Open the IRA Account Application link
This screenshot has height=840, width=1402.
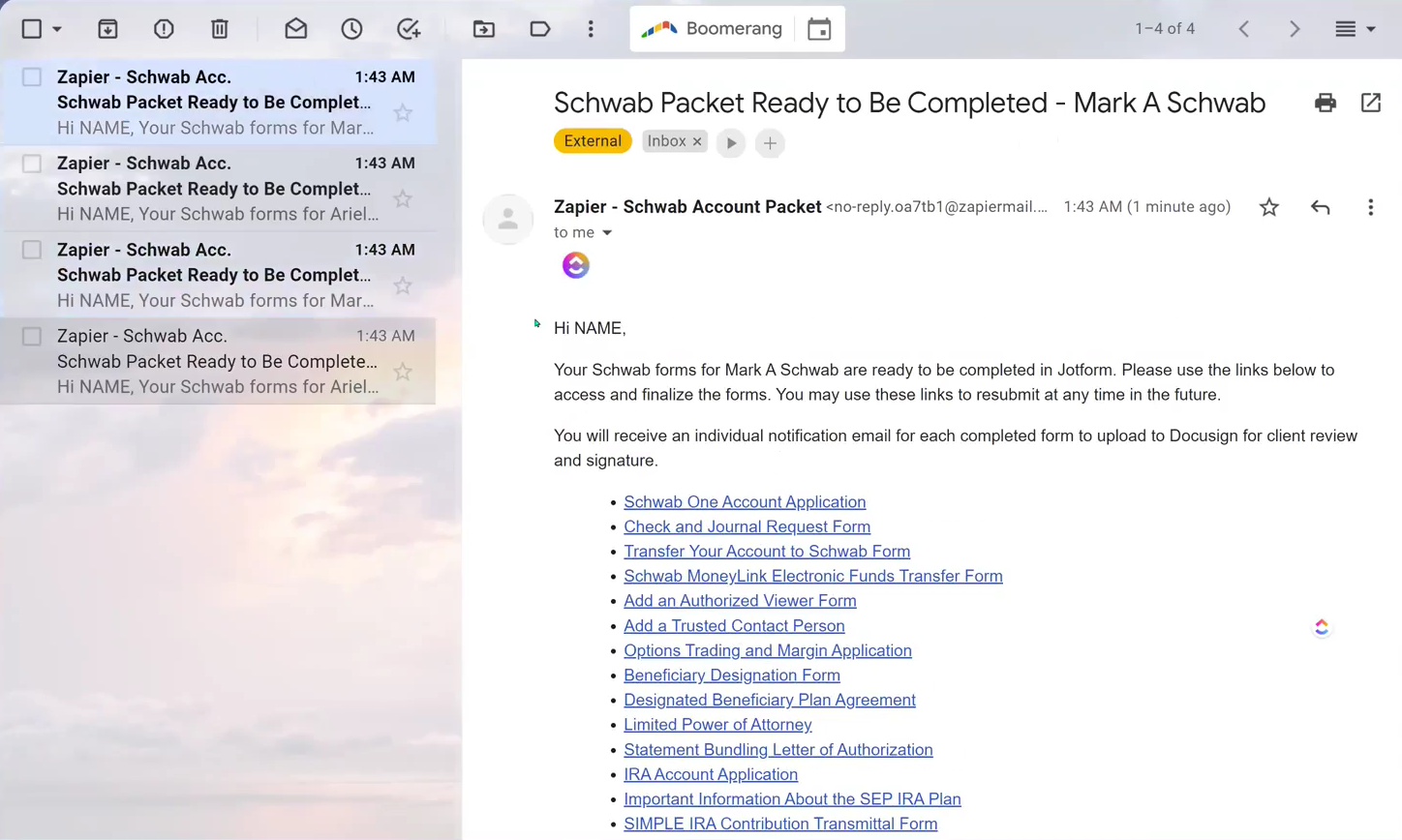(711, 775)
